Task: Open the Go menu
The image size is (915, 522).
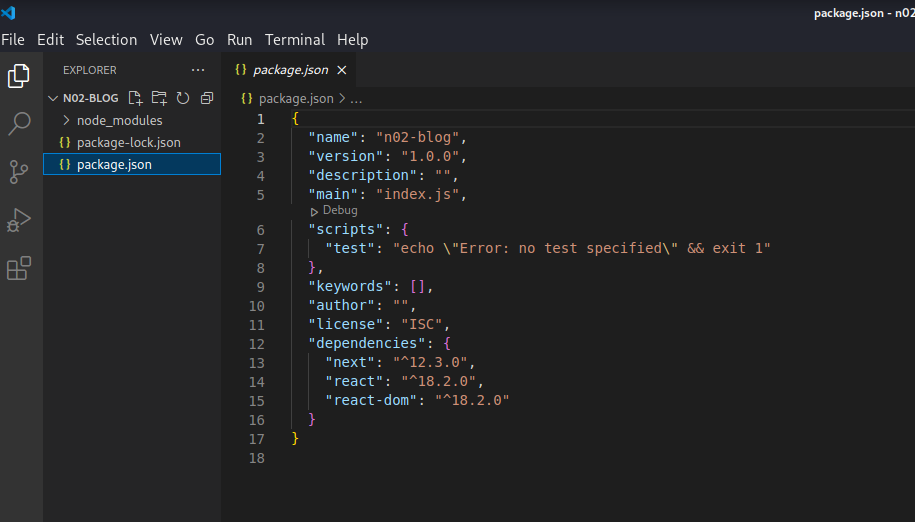Action: (x=204, y=40)
